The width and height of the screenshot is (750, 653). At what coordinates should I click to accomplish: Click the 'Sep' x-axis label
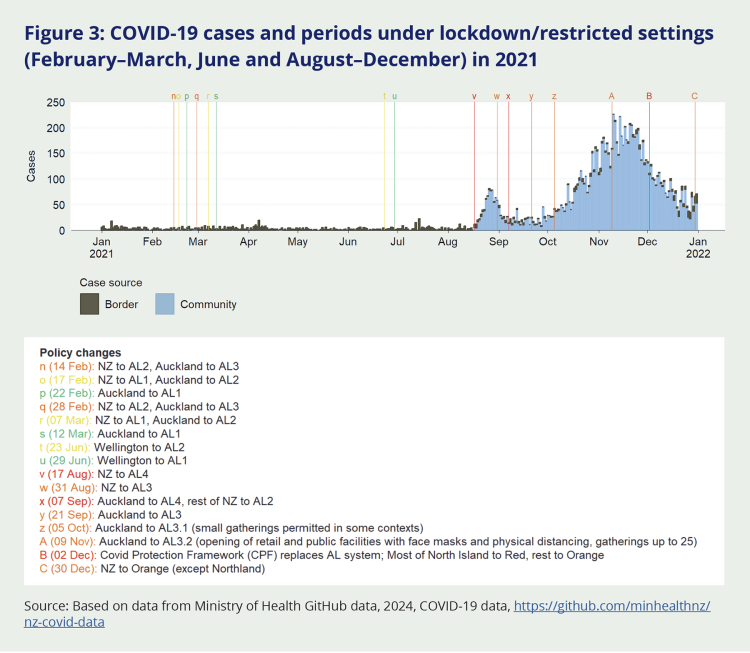pos(498,242)
